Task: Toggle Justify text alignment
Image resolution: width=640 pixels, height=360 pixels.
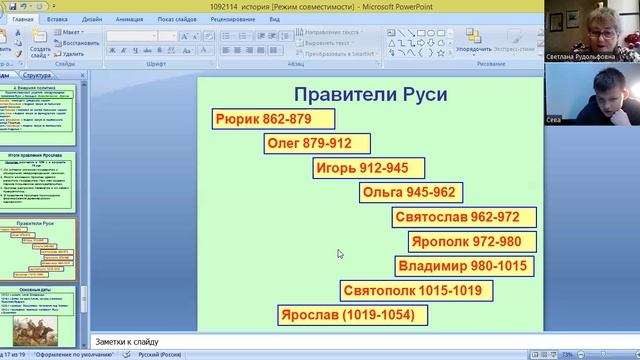Action: (261, 51)
